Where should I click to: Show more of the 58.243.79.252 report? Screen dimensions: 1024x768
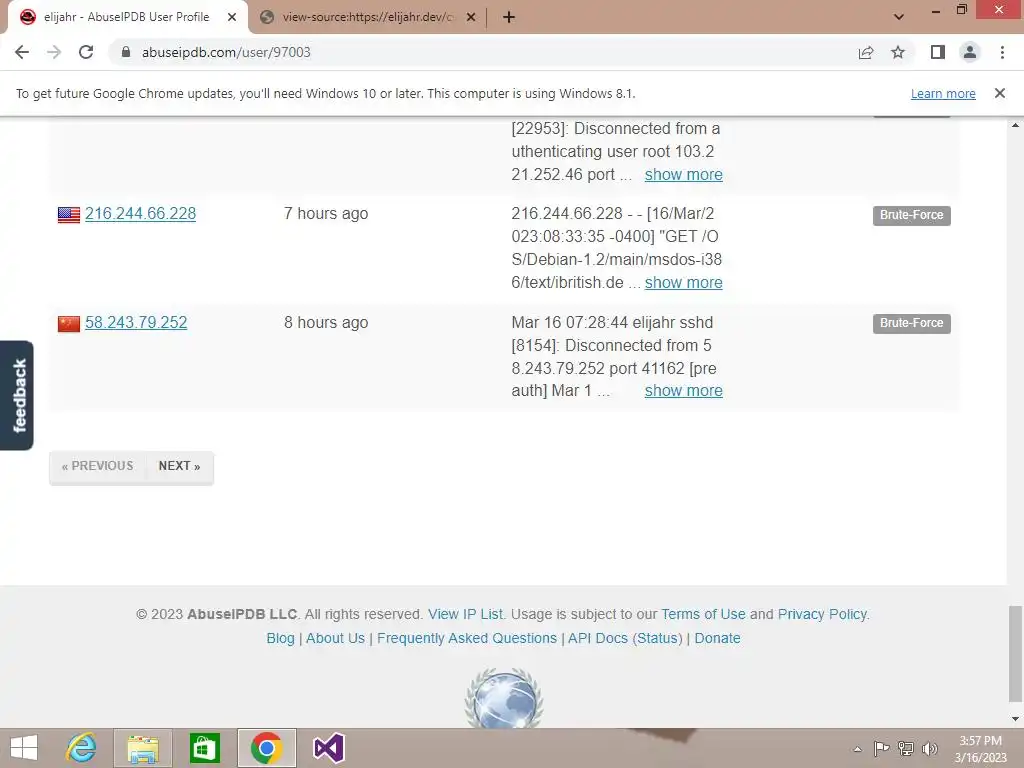click(683, 391)
